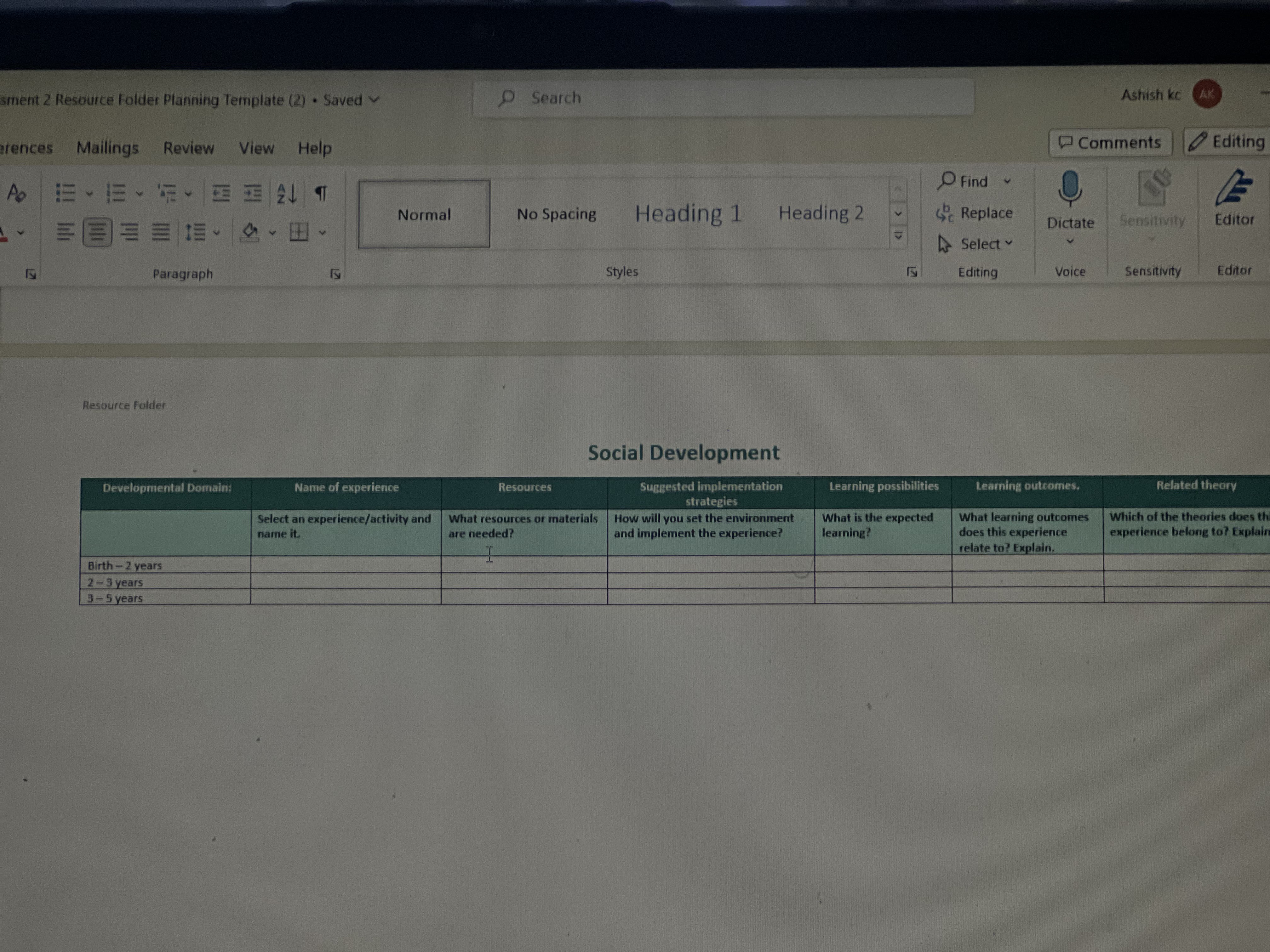Switch to the Review tab
Viewport: 1270px width, 952px height.
pyautogui.click(x=188, y=148)
